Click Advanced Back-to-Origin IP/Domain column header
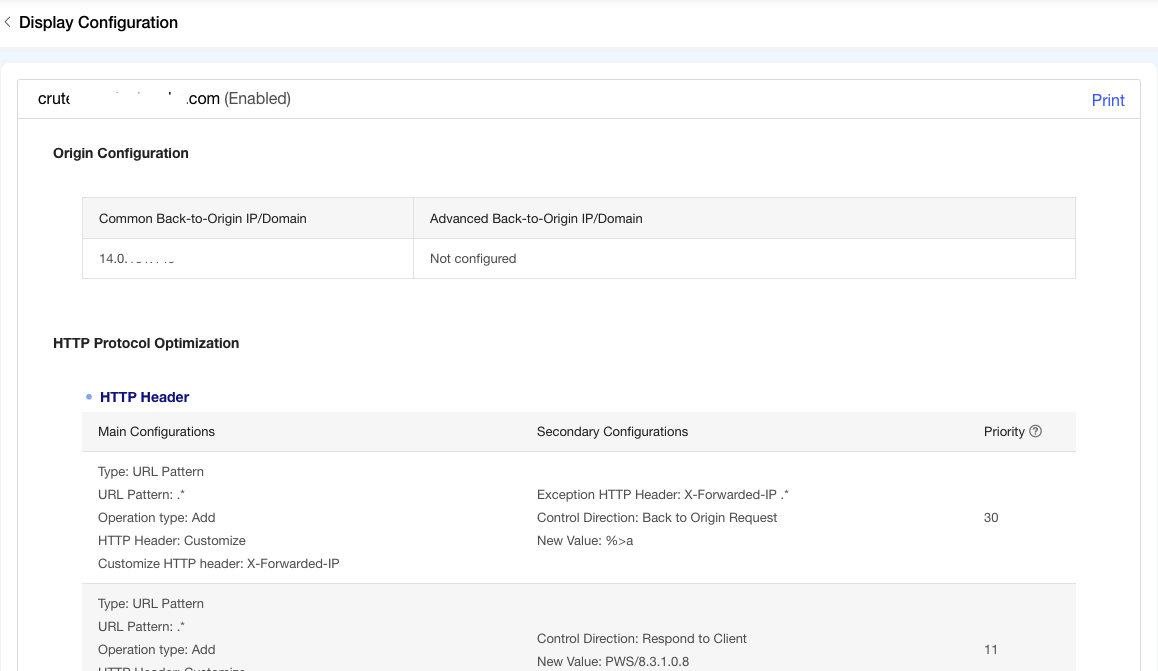The image size is (1158, 671). [536, 218]
